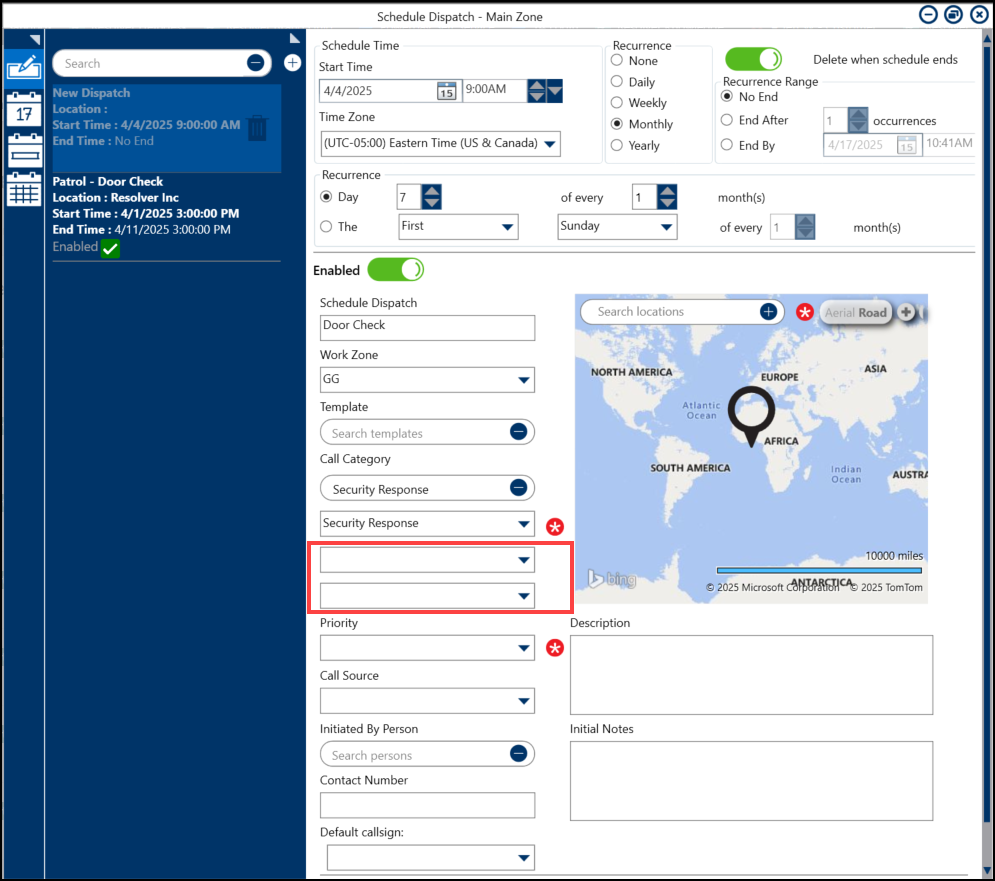Image resolution: width=995 pixels, height=881 pixels.
Task: Click the Description text box
Action: tap(750, 674)
